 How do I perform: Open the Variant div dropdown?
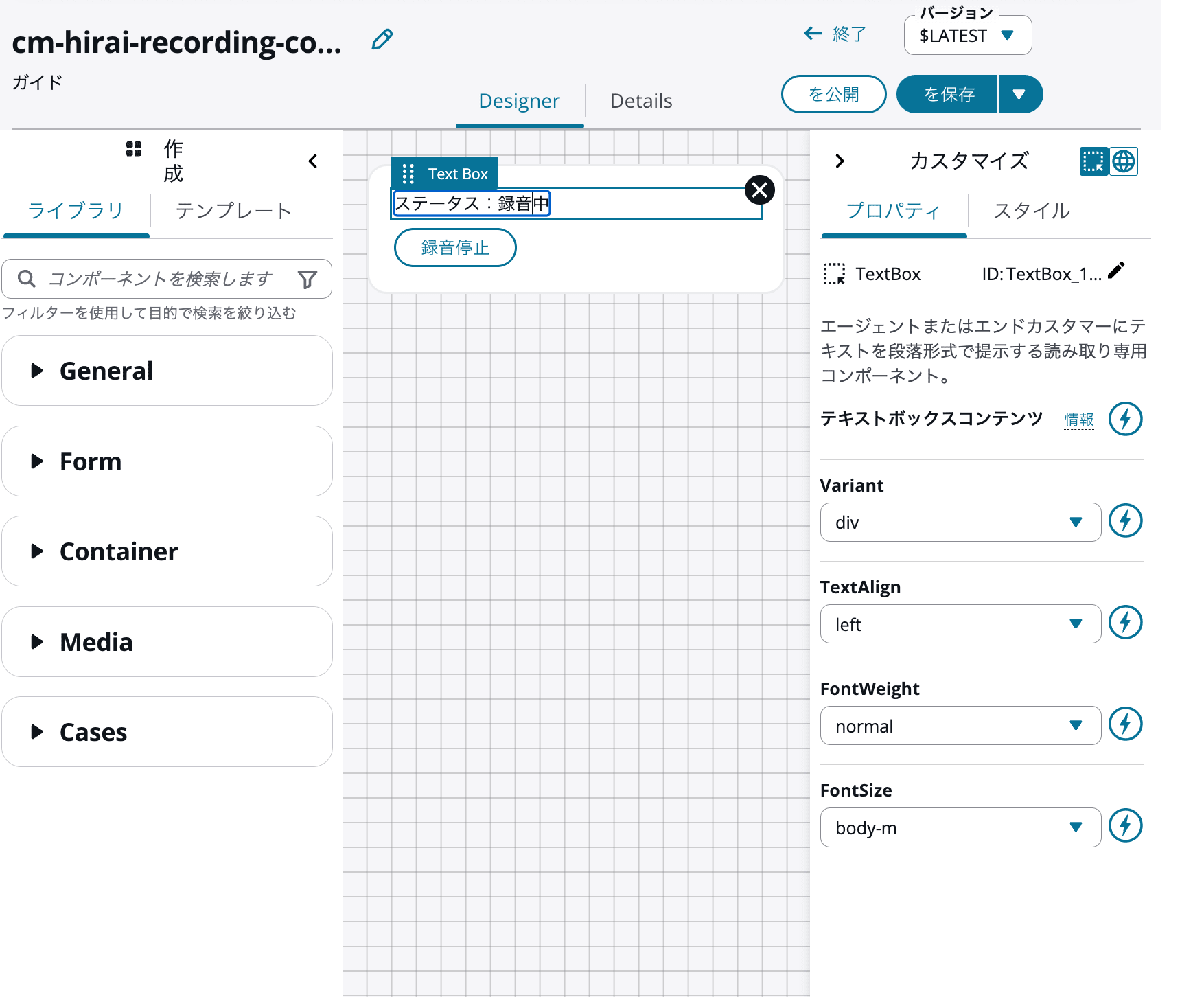960,523
